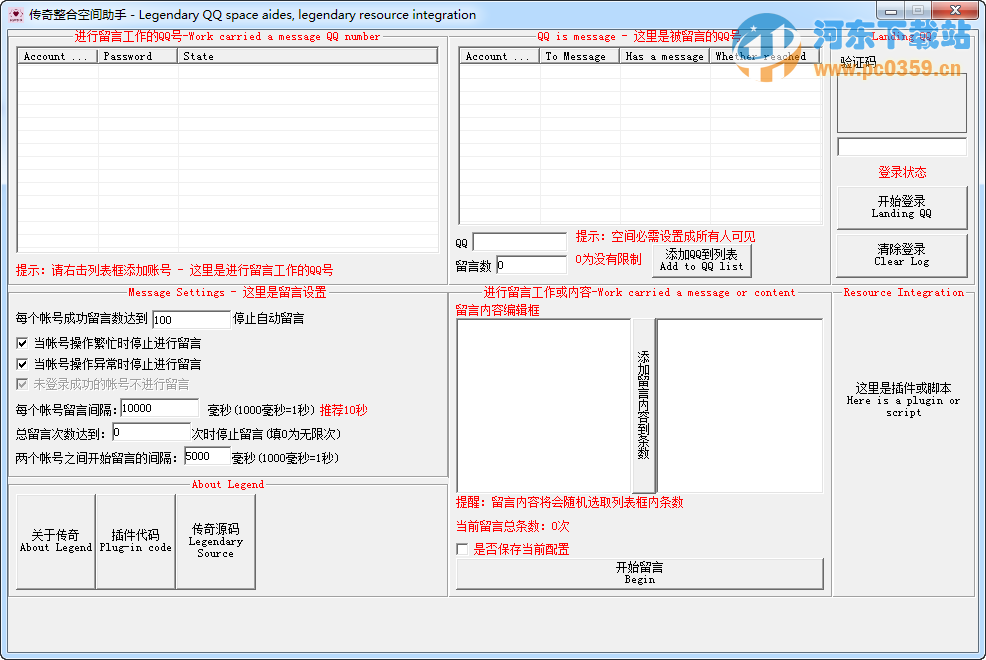Click the 当前留言总条数 count text
This screenshot has width=986, height=660.
tap(512, 526)
